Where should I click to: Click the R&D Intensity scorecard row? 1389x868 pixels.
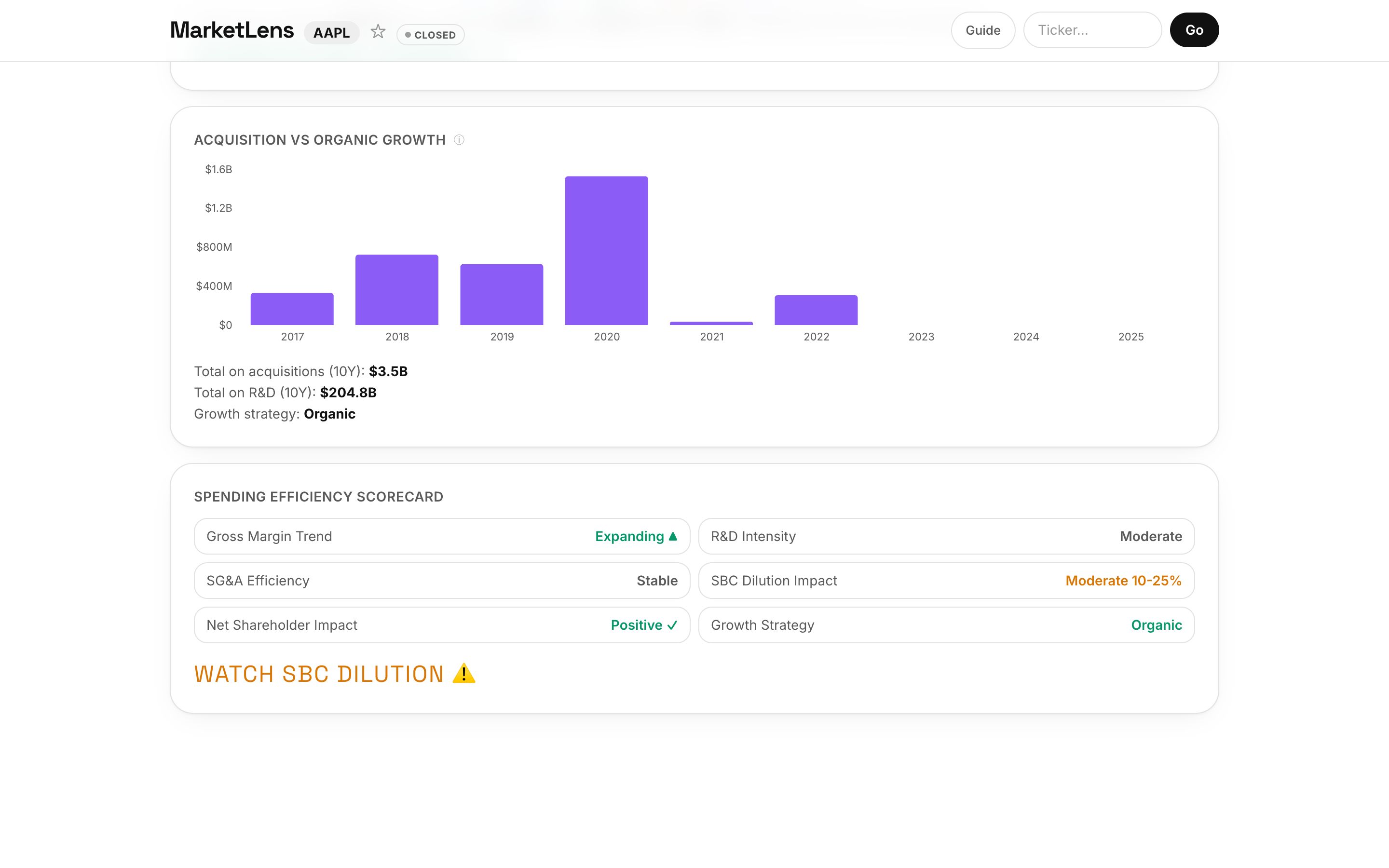(946, 536)
